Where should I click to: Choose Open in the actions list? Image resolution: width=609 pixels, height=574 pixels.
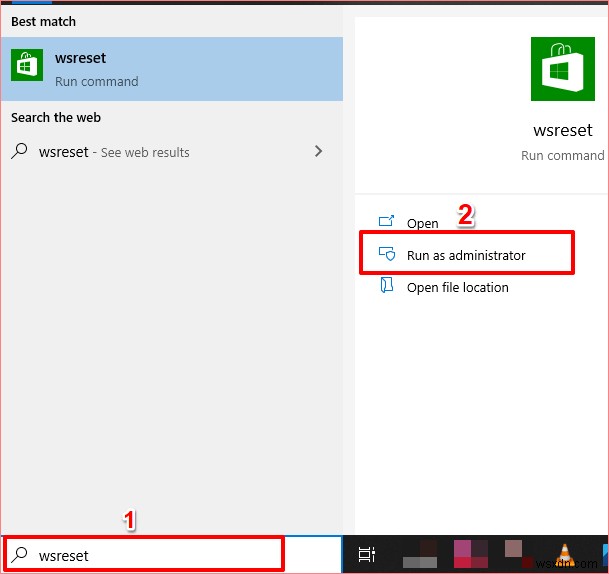click(x=423, y=223)
